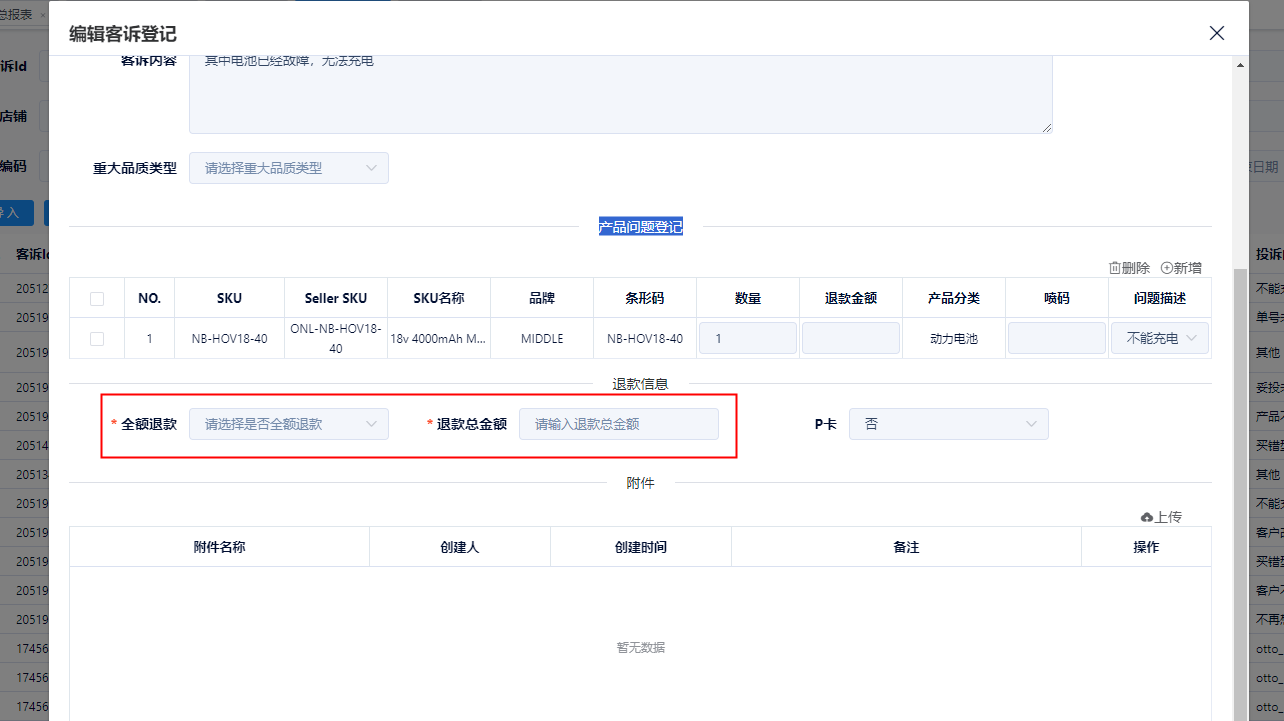Click the 上传 cloud icon in the attachment section
The width and height of the screenshot is (1284, 721).
click(x=1147, y=516)
